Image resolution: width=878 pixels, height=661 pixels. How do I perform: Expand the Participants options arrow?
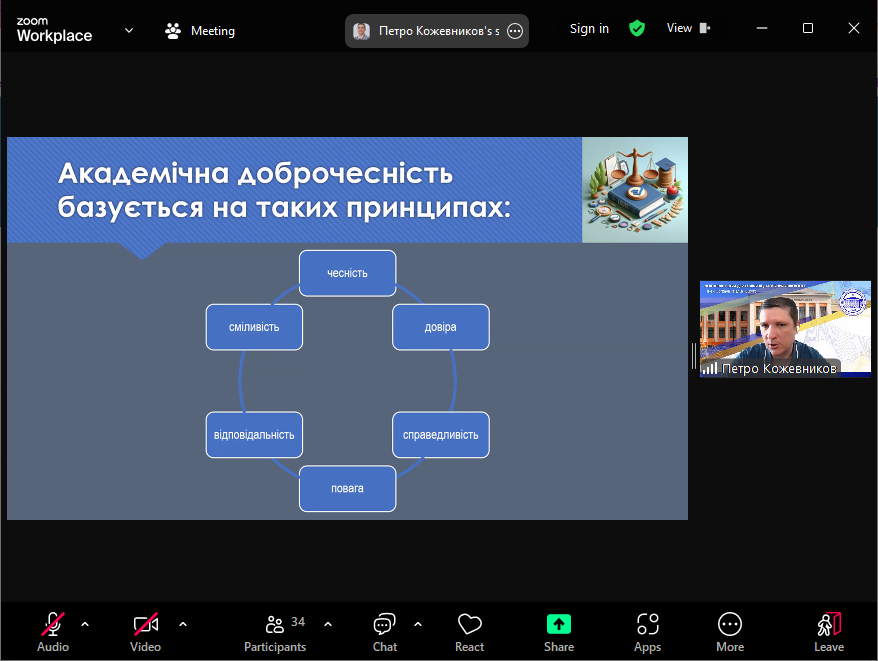coord(328,624)
